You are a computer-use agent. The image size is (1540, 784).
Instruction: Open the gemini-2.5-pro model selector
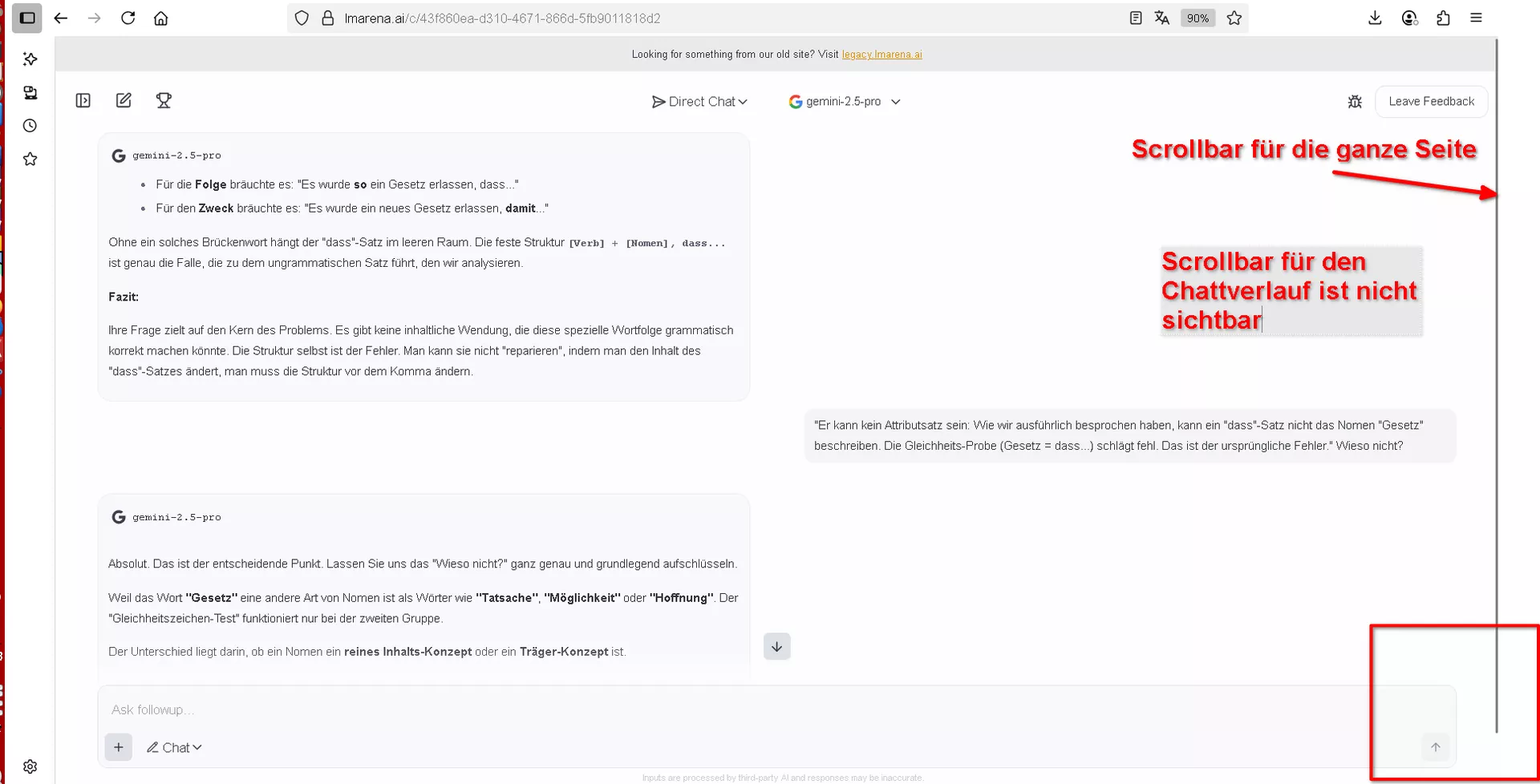coord(845,102)
